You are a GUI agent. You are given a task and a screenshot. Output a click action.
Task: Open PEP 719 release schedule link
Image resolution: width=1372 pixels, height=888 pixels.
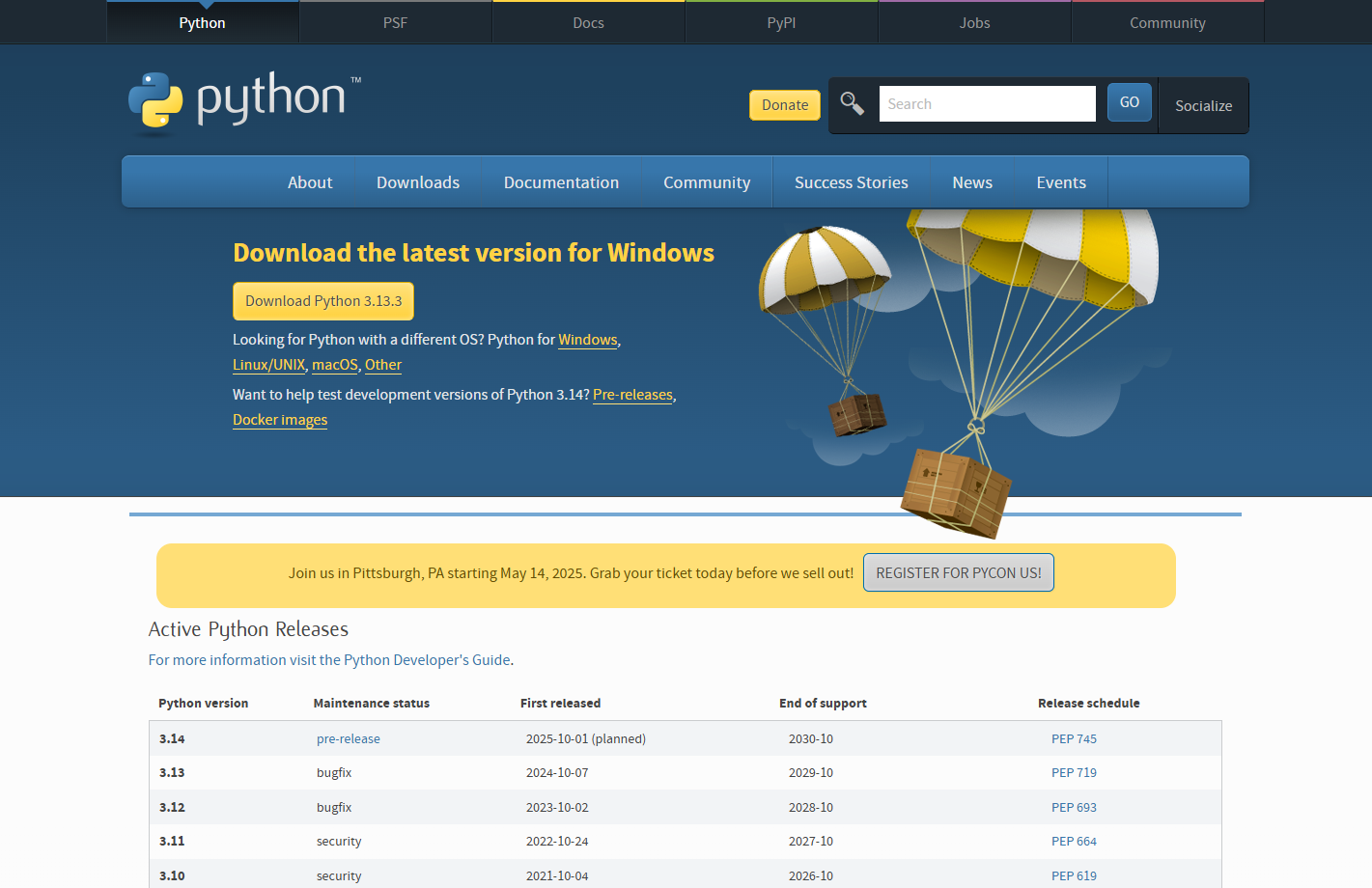[x=1074, y=773]
